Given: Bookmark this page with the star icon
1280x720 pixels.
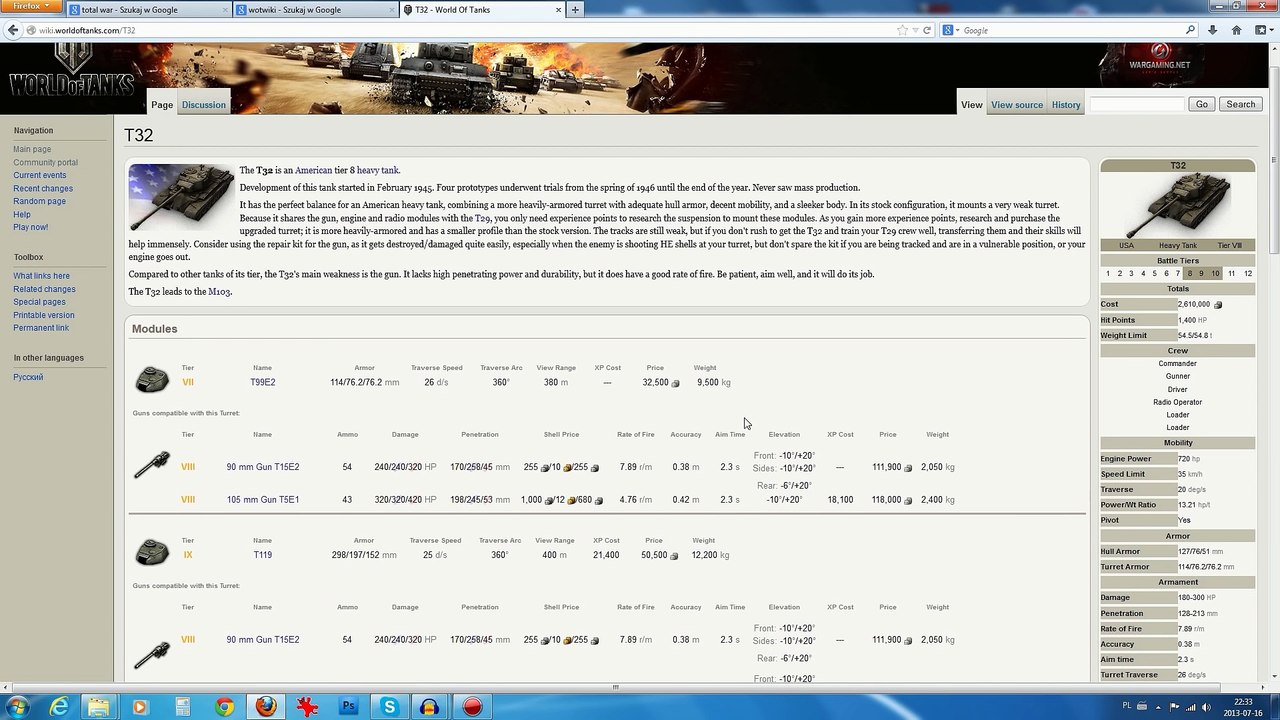Looking at the screenshot, I should tap(903, 30).
